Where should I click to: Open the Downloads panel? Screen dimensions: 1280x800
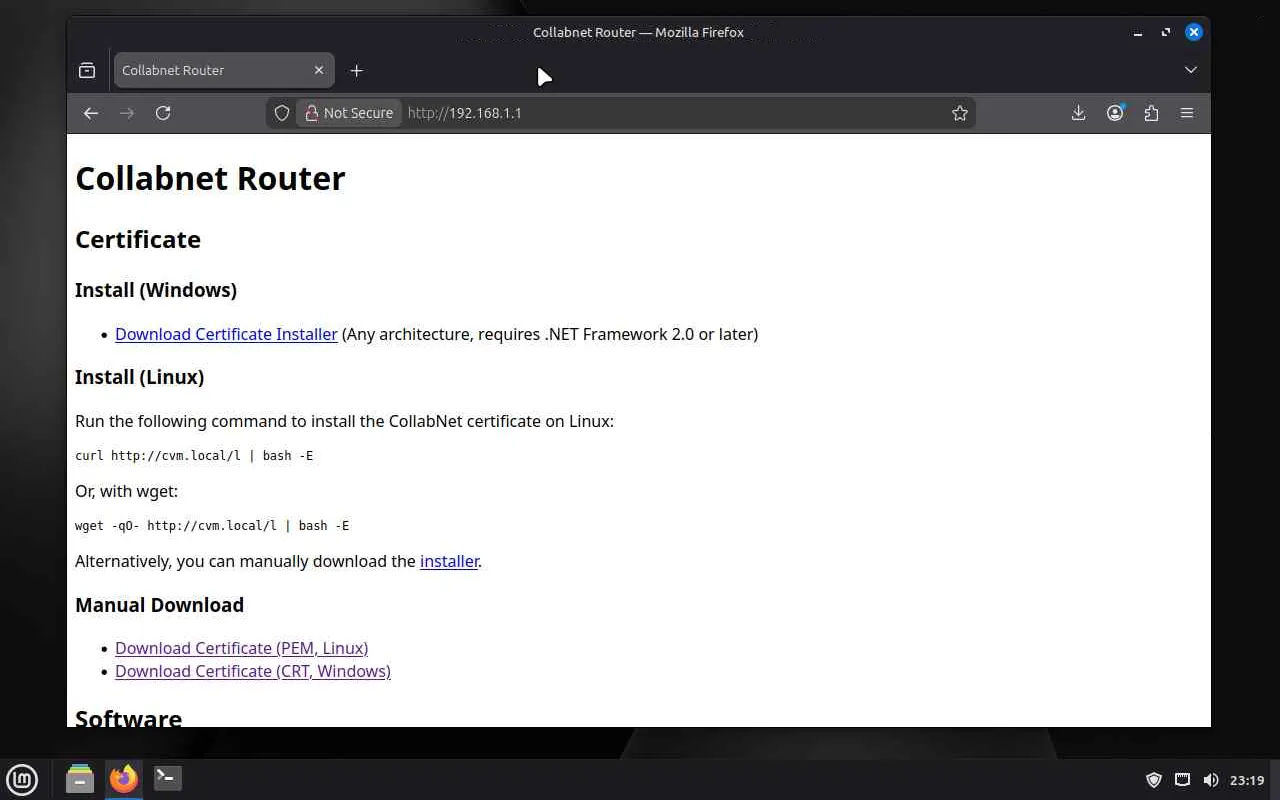(x=1078, y=113)
